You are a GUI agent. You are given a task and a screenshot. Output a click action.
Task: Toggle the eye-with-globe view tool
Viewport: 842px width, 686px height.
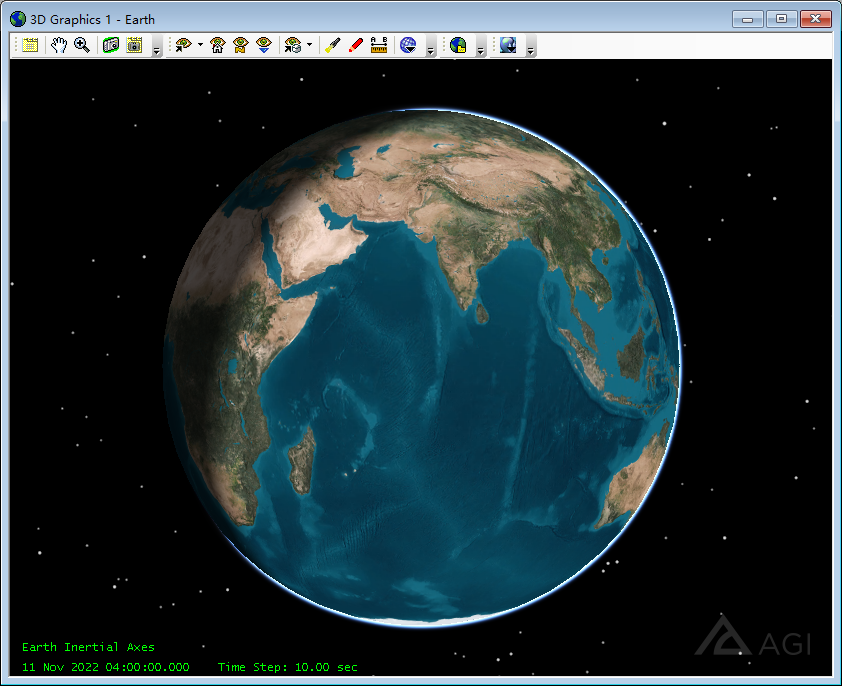pyautogui.click(x=294, y=45)
